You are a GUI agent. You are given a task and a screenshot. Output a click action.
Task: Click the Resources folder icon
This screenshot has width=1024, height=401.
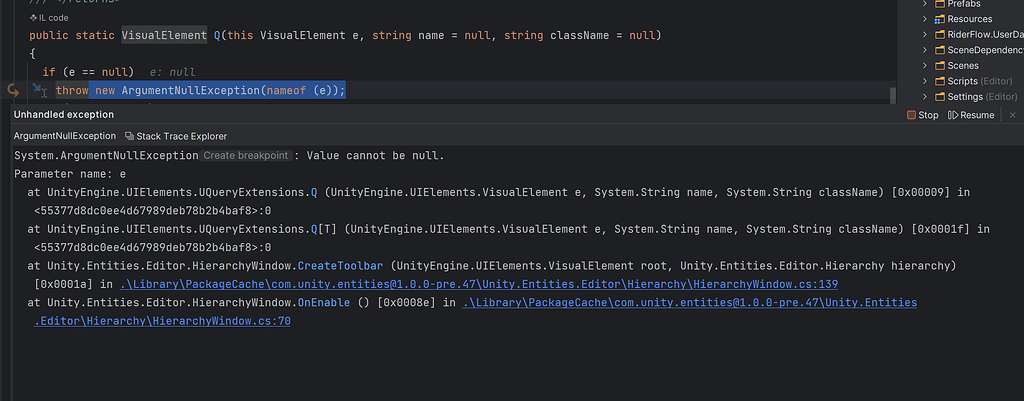click(939, 19)
